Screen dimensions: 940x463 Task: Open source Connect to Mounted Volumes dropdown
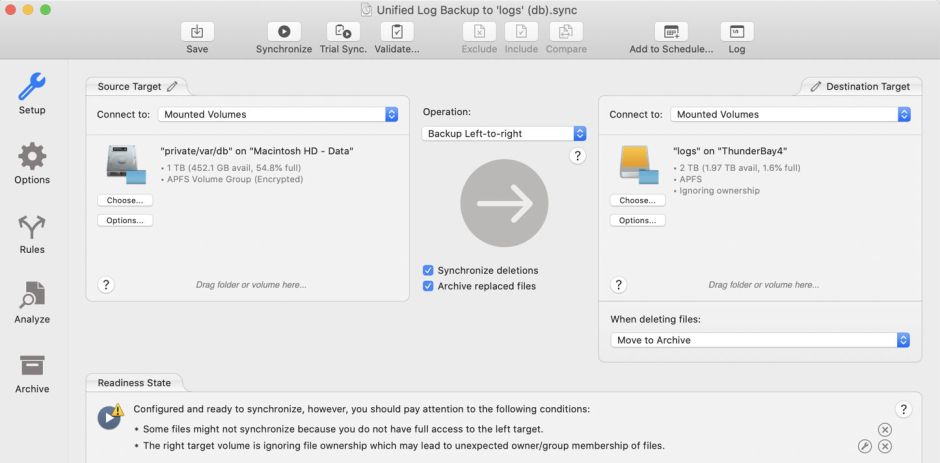278,114
